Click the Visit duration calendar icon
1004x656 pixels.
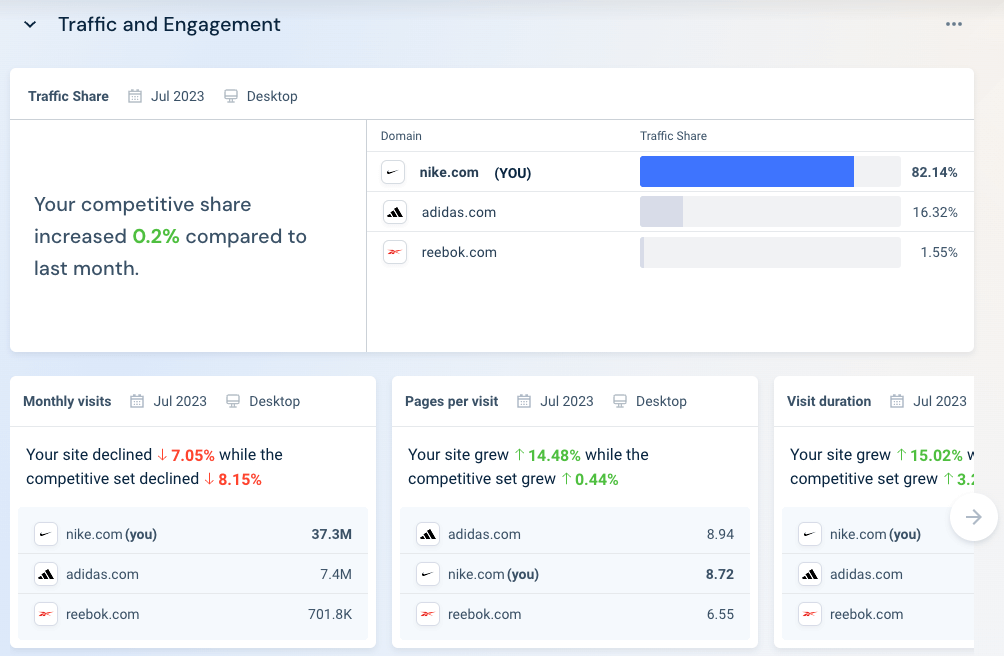[897, 401]
